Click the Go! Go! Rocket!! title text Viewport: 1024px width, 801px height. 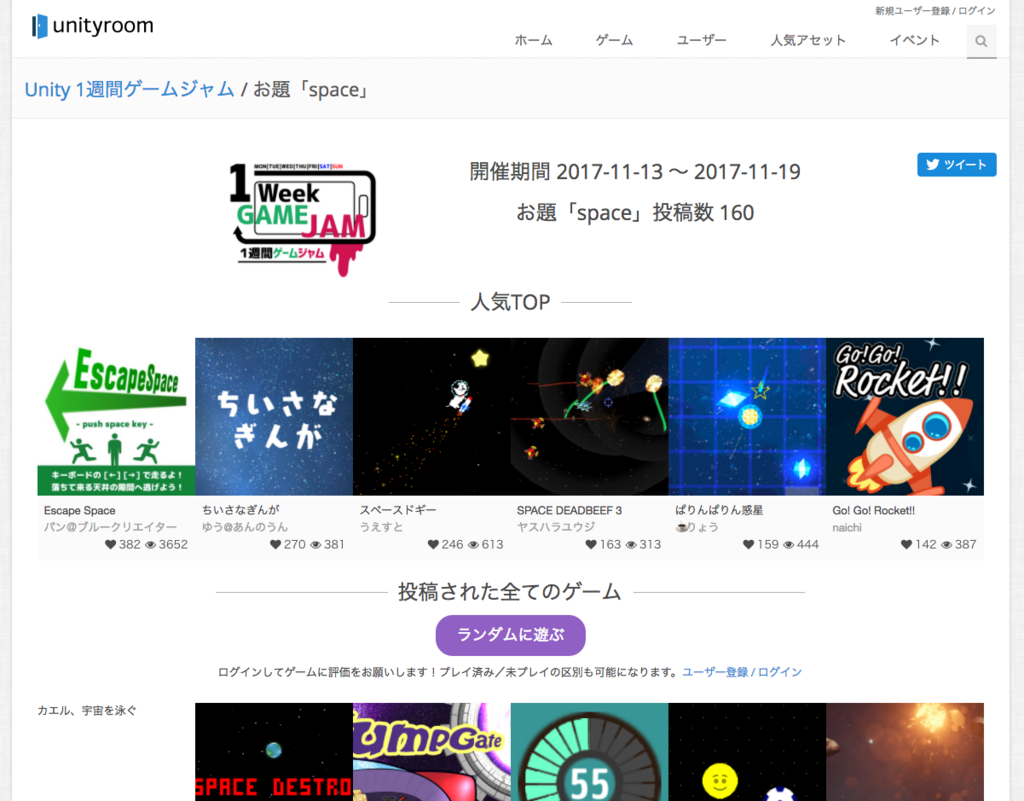873,510
